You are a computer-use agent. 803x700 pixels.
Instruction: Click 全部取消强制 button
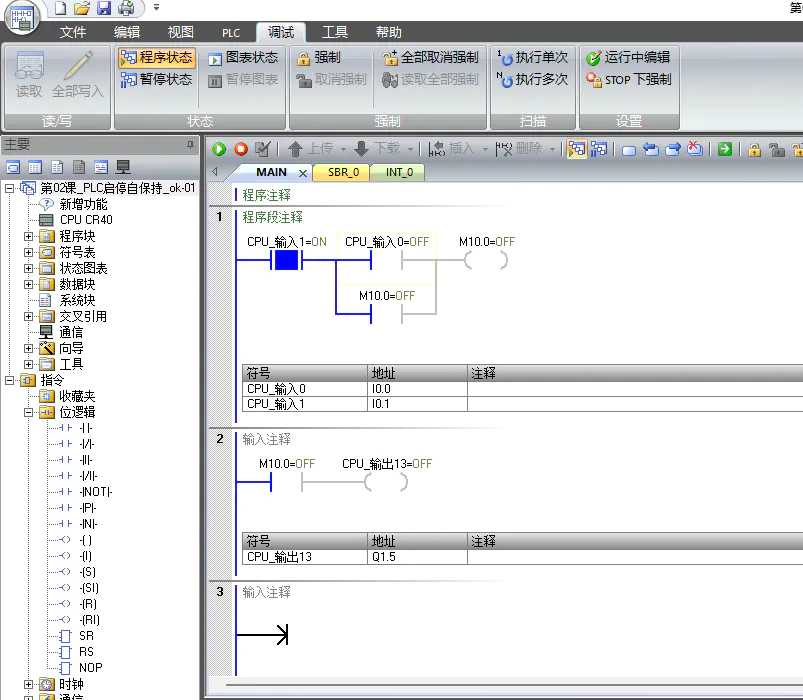(x=431, y=57)
